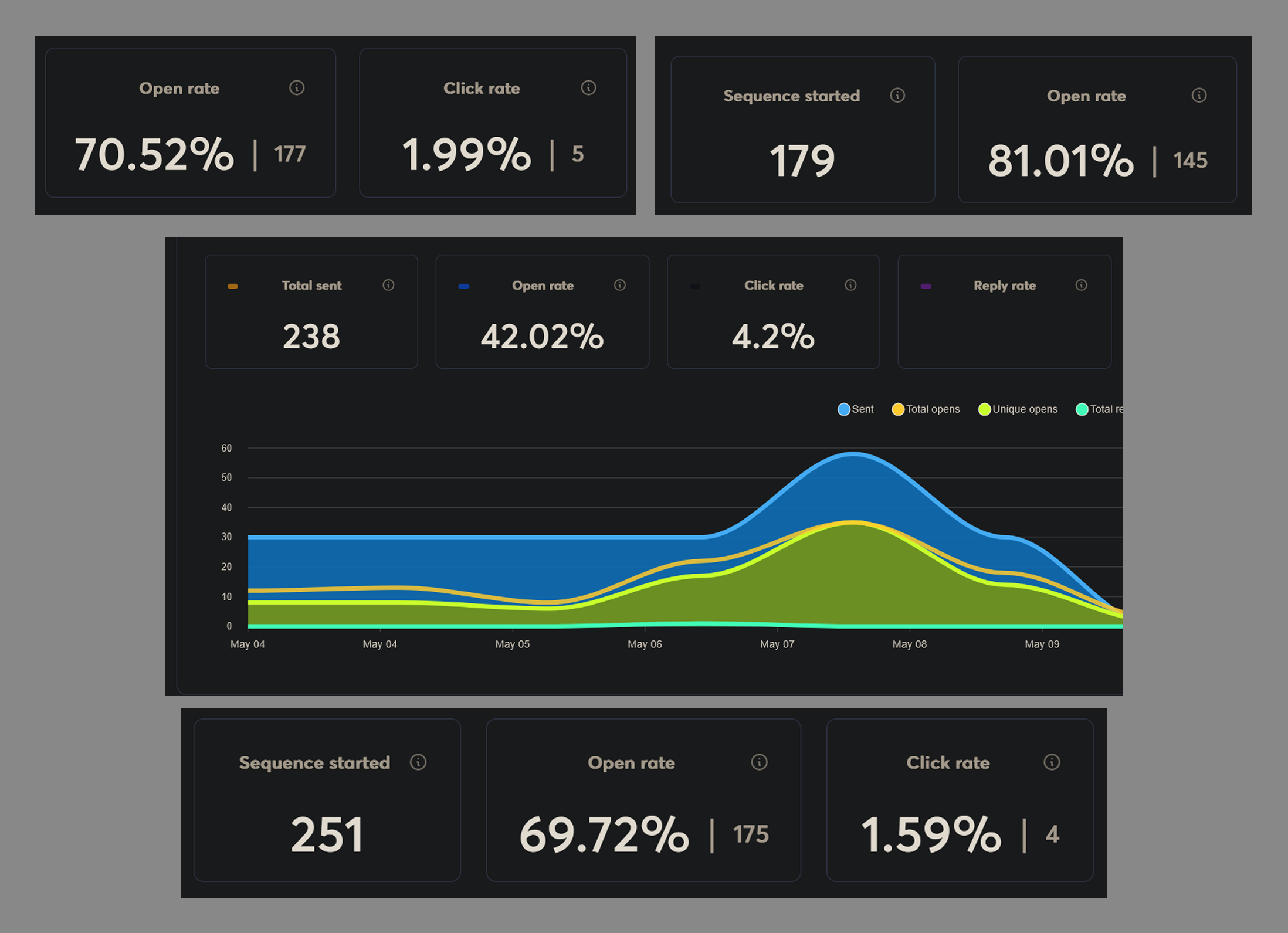Click the 20 y-axis label

[226, 566]
